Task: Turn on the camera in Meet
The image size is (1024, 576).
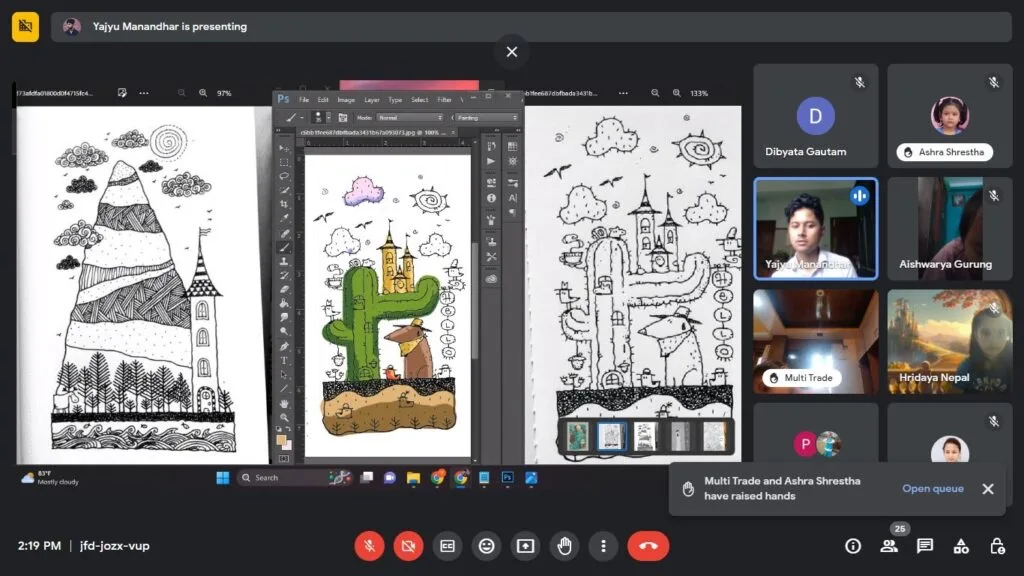Action: pyautogui.click(x=408, y=546)
